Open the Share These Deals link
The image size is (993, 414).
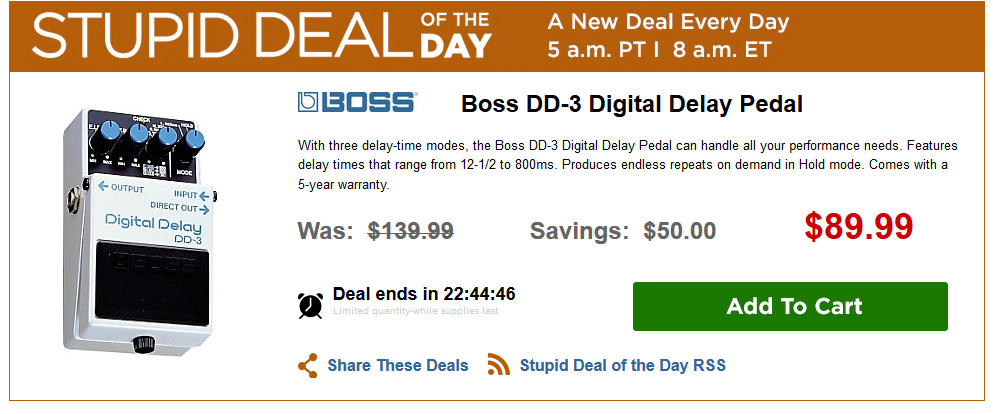tap(397, 366)
